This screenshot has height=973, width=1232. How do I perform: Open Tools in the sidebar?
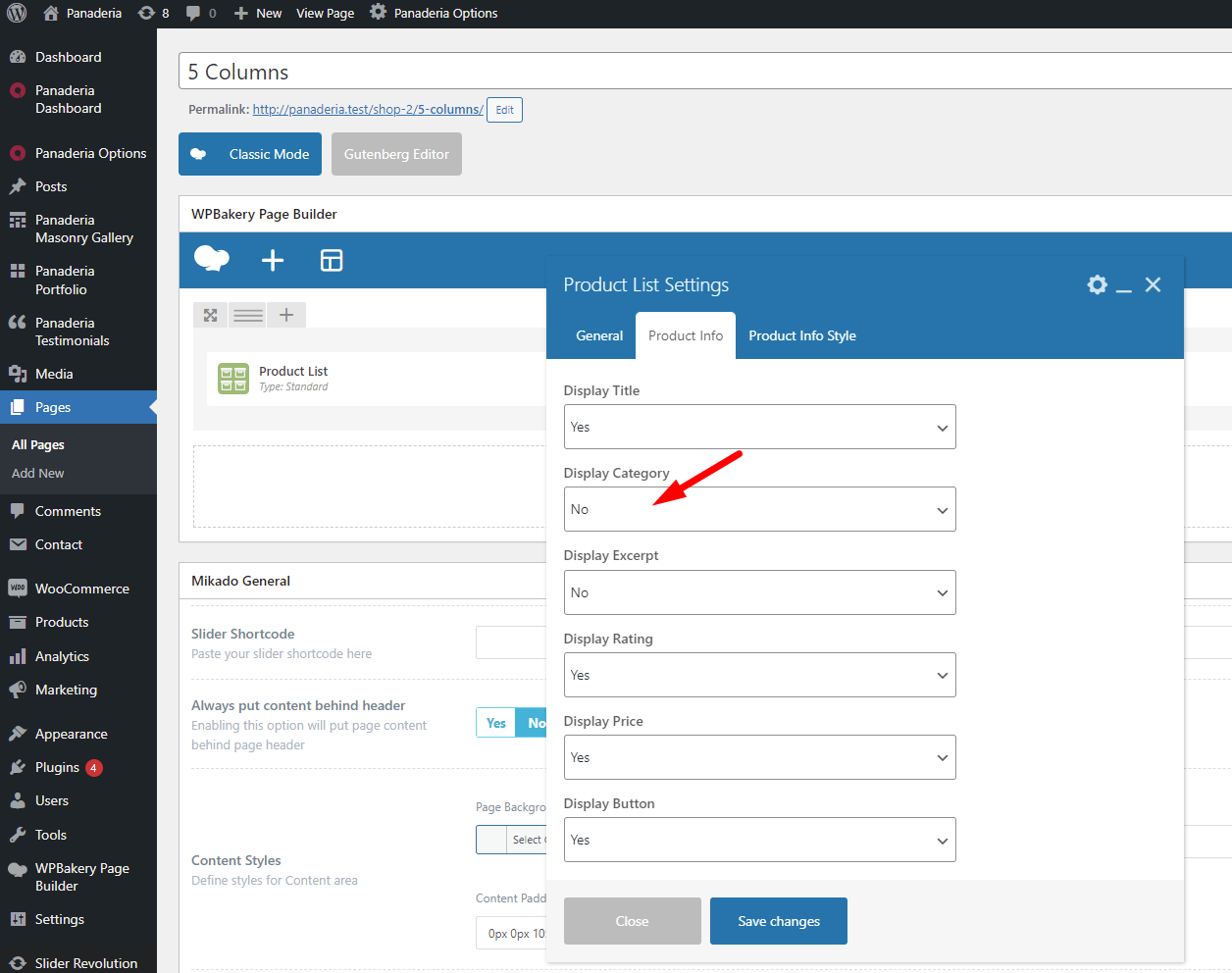pyautogui.click(x=78, y=835)
